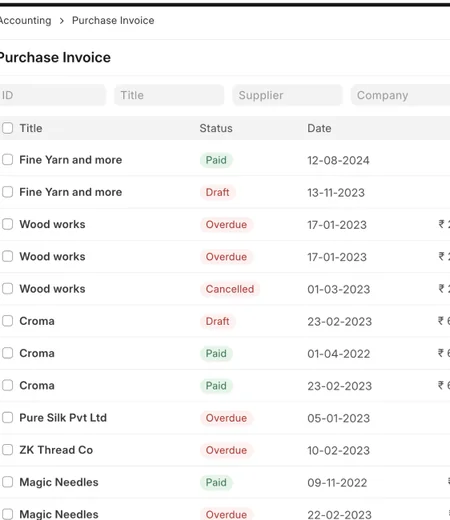Viewport: 450px width, 520px height.
Task: Select the date 22-02-2023
Action: click(x=339, y=515)
